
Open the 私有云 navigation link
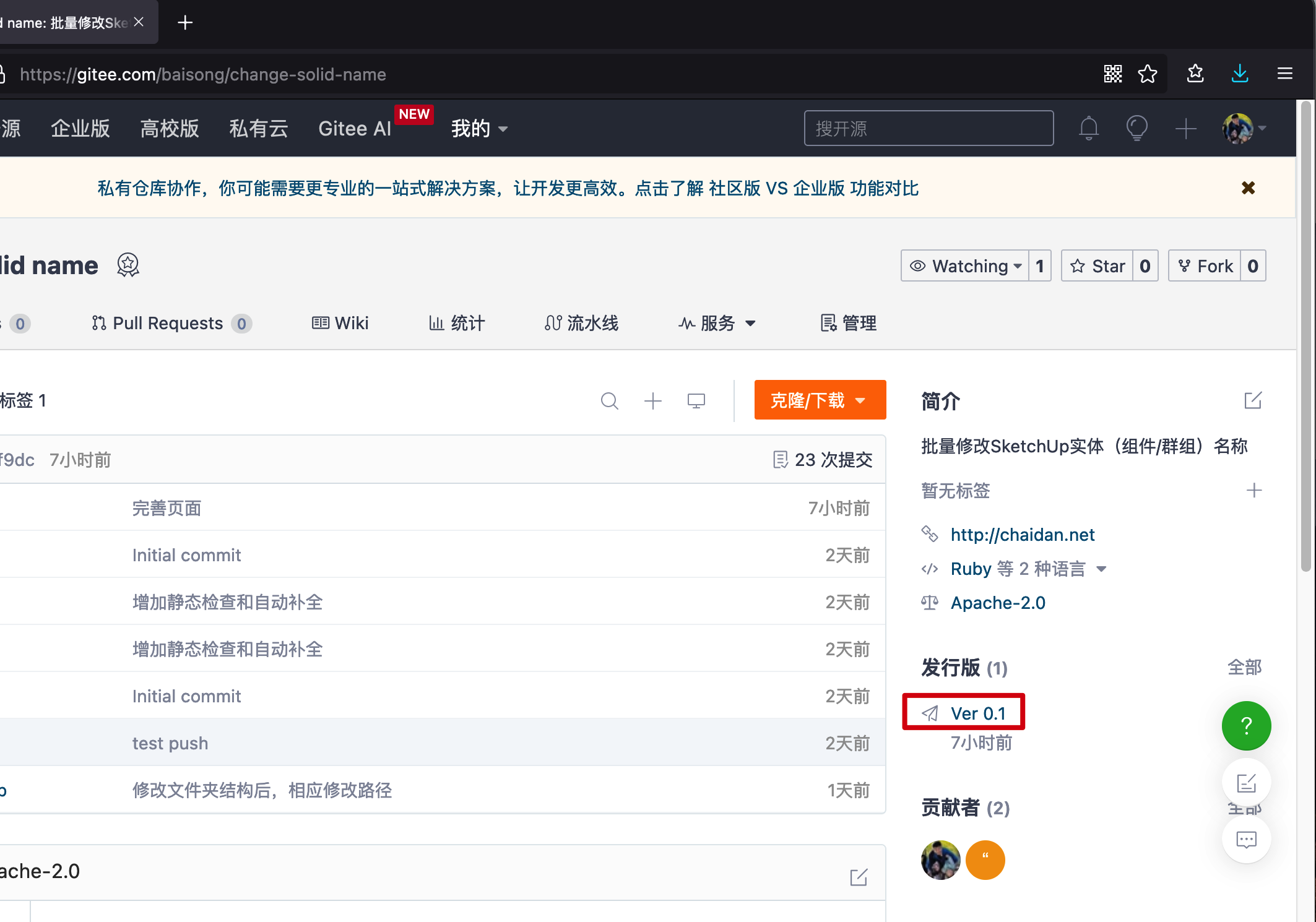(259, 129)
